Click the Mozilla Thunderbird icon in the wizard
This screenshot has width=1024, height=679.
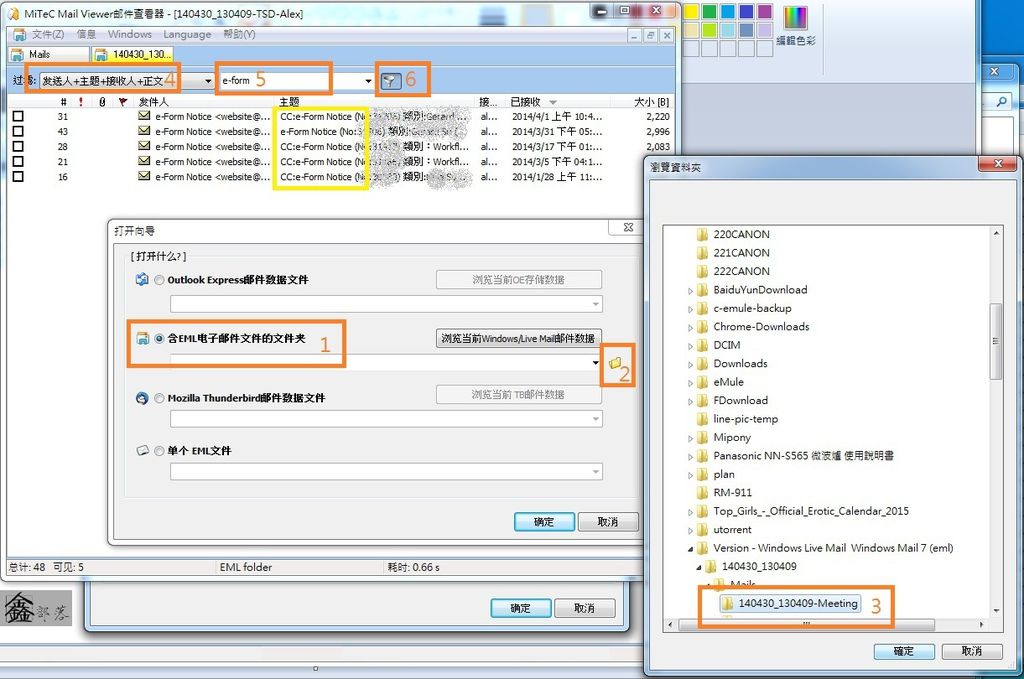coord(142,398)
